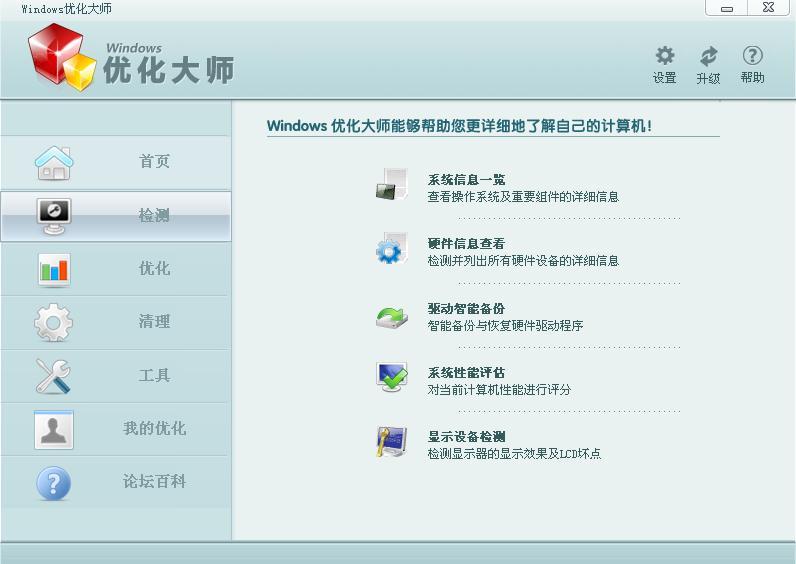
Task: Click text 检测并列出所有硬件设备的详细信息
Action: pyautogui.click(x=523, y=260)
